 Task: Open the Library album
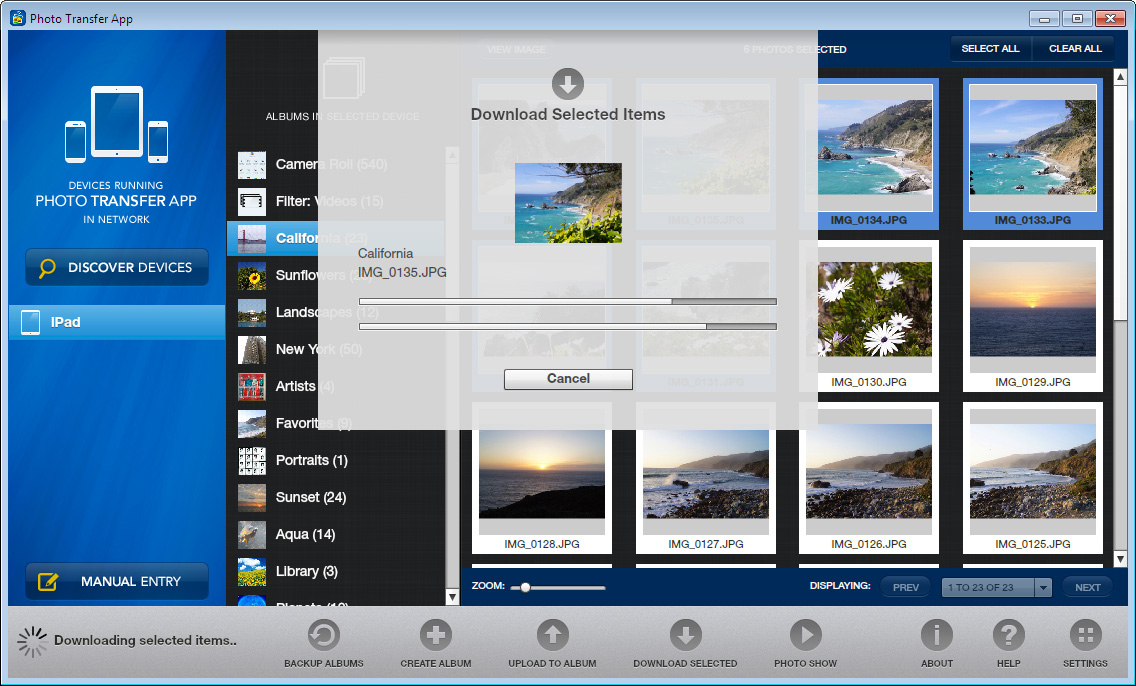point(337,571)
